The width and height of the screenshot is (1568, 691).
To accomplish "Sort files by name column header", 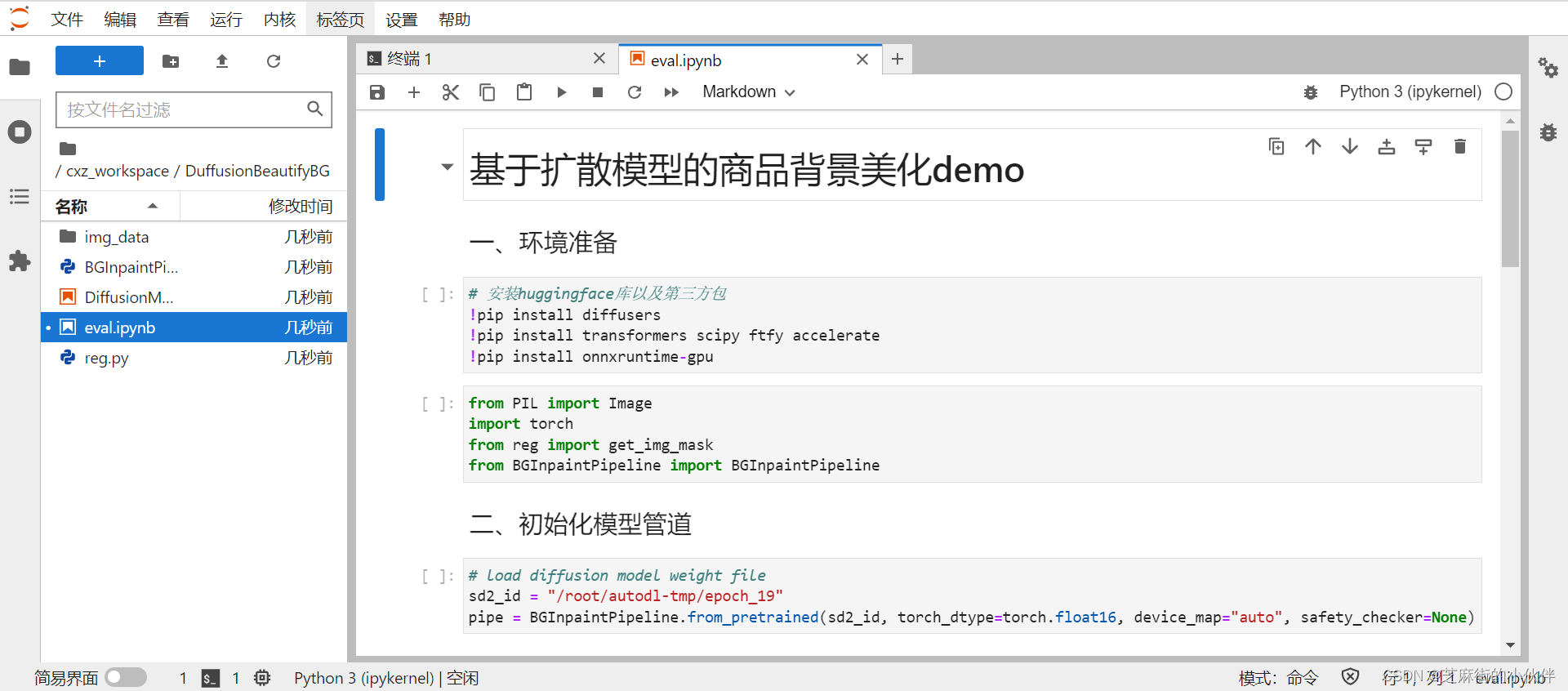I will coord(110,206).
